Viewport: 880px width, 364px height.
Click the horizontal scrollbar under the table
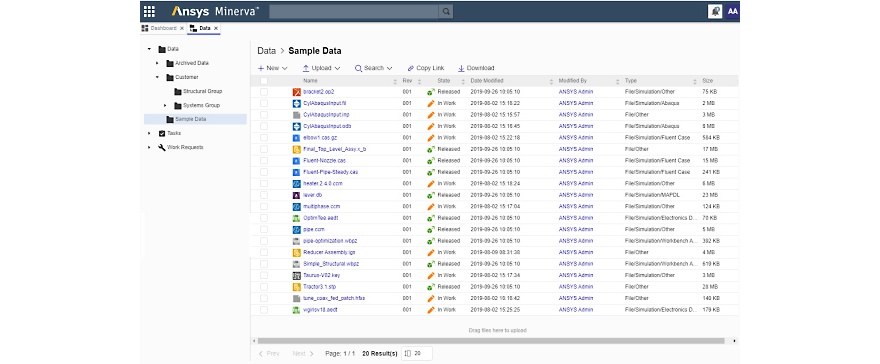pyautogui.click(x=491, y=340)
